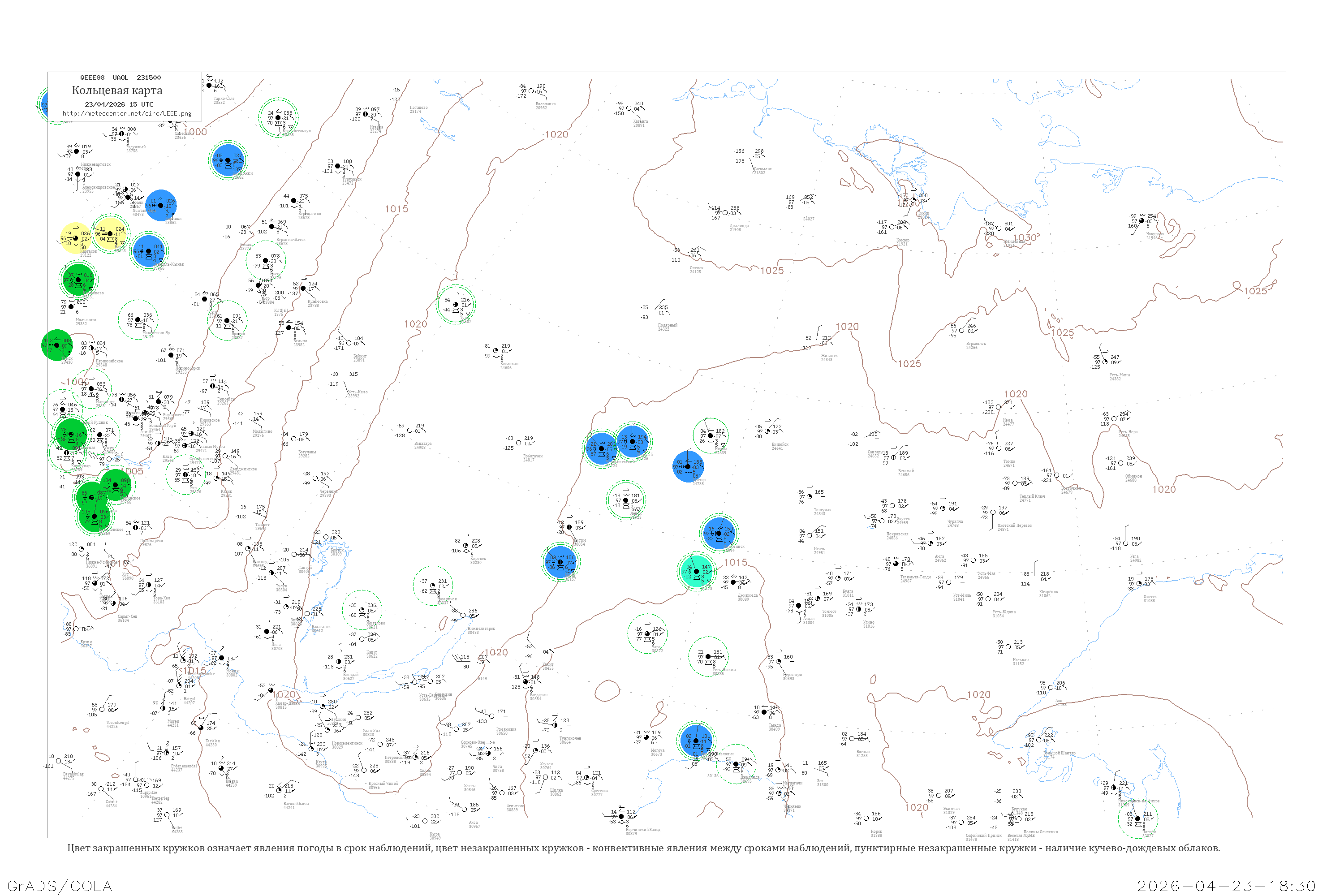Click the blue circle at Мама station

point(560,562)
